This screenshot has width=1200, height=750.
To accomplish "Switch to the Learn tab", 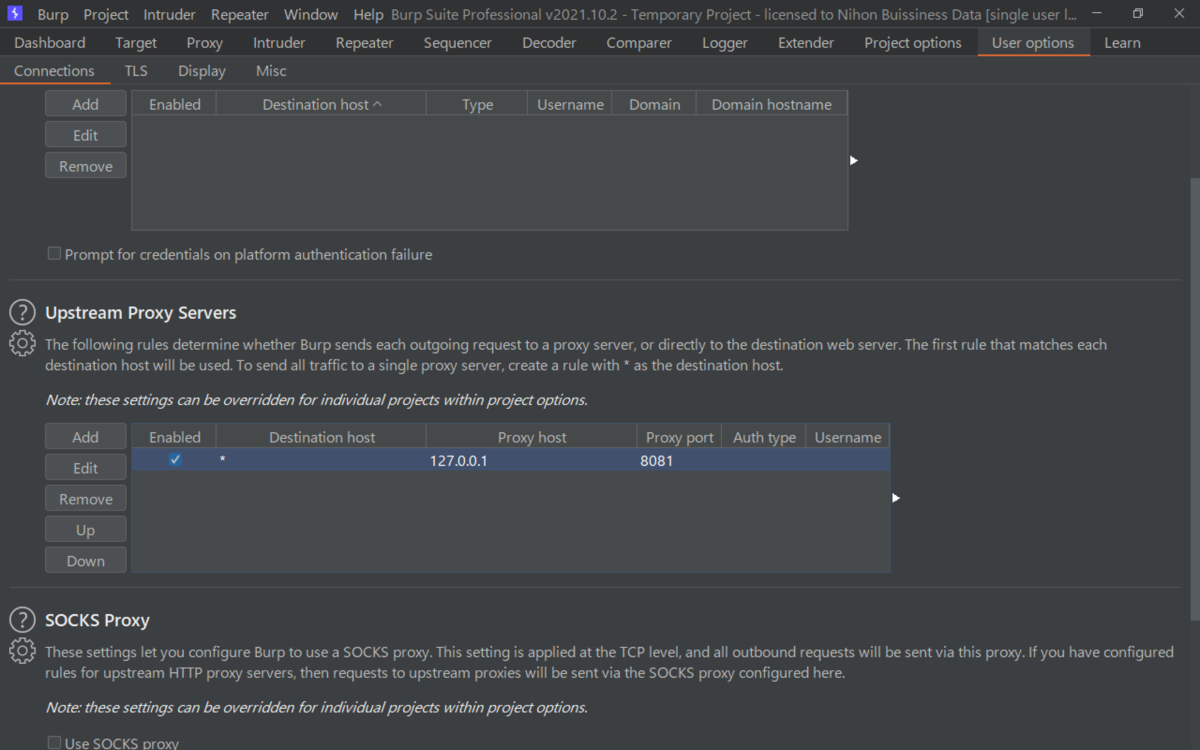I will (x=1122, y=43).
